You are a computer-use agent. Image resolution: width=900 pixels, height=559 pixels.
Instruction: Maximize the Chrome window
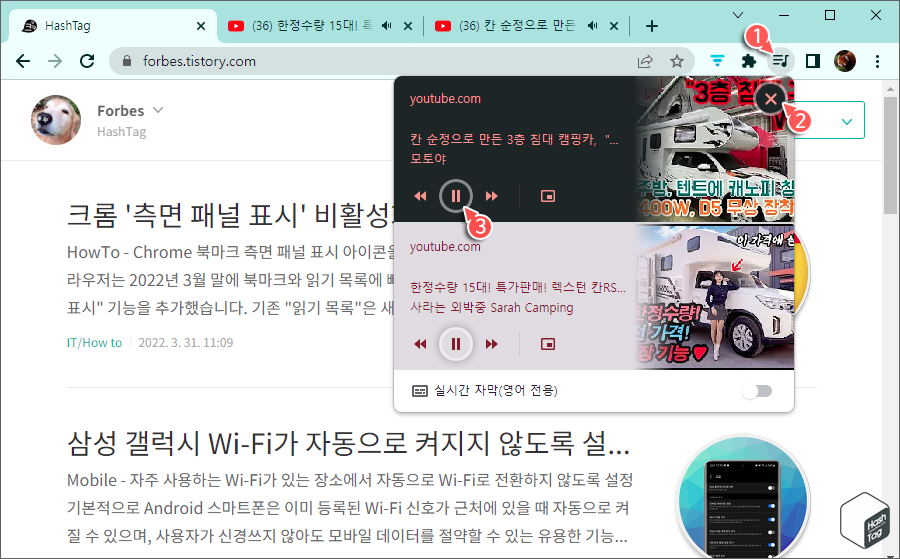[x=830, y=15]
